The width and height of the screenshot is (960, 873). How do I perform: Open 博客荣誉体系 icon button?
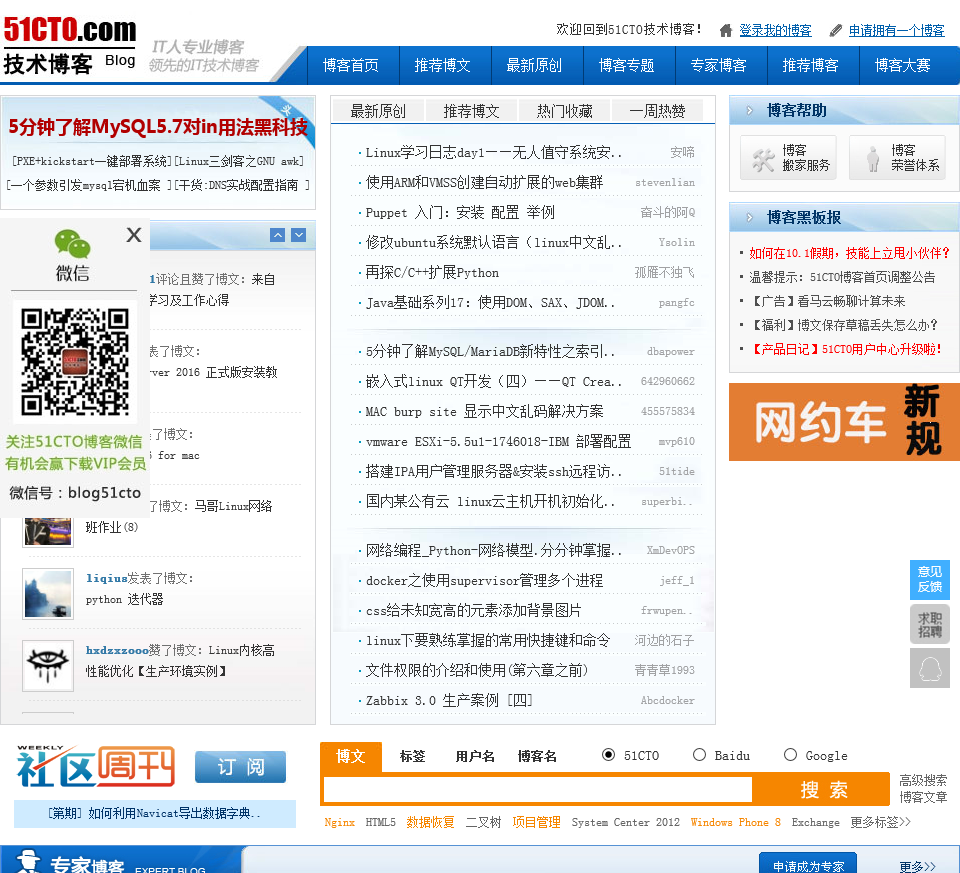(x=897, y=158)
